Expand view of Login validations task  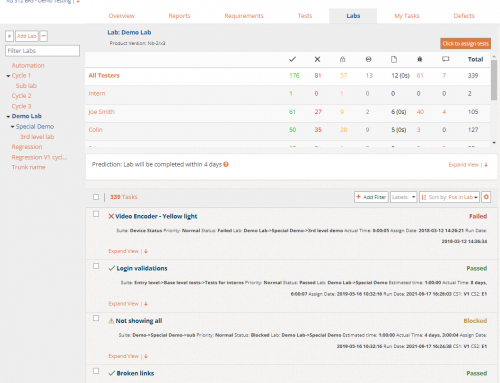click(x=128, y=304)
